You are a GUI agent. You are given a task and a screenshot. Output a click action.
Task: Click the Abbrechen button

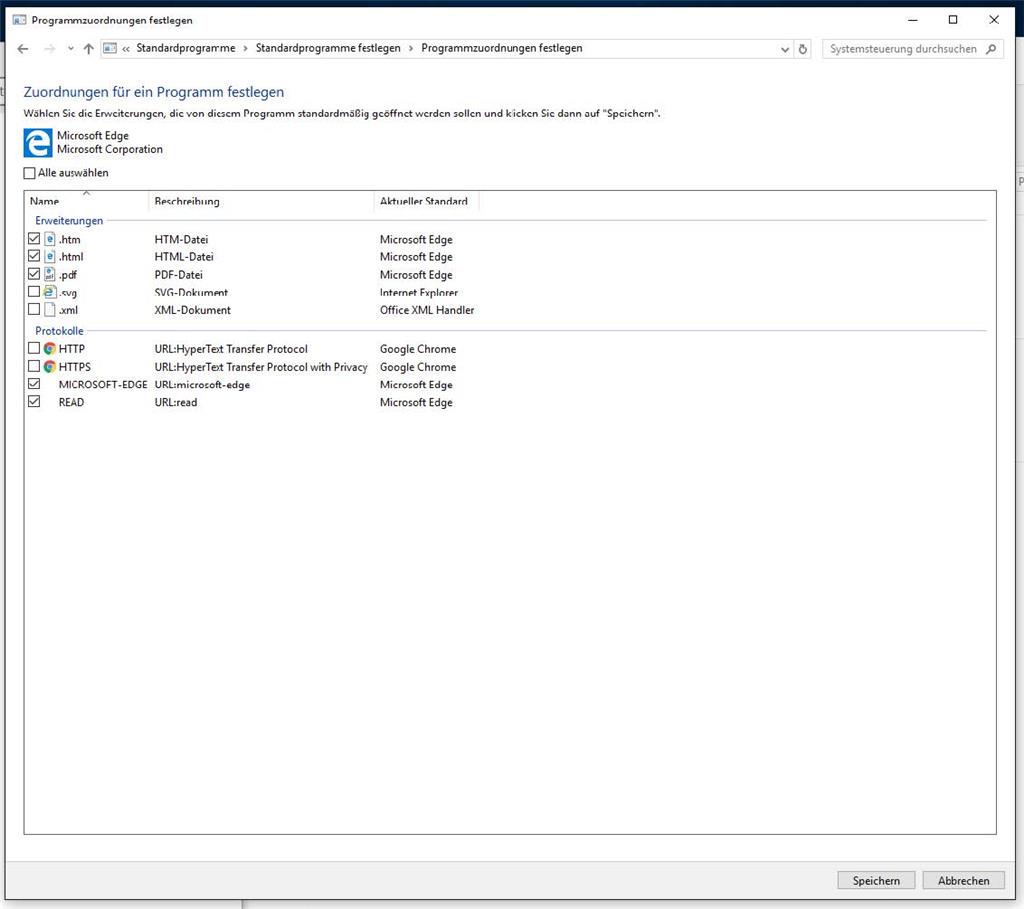point(963,880)
